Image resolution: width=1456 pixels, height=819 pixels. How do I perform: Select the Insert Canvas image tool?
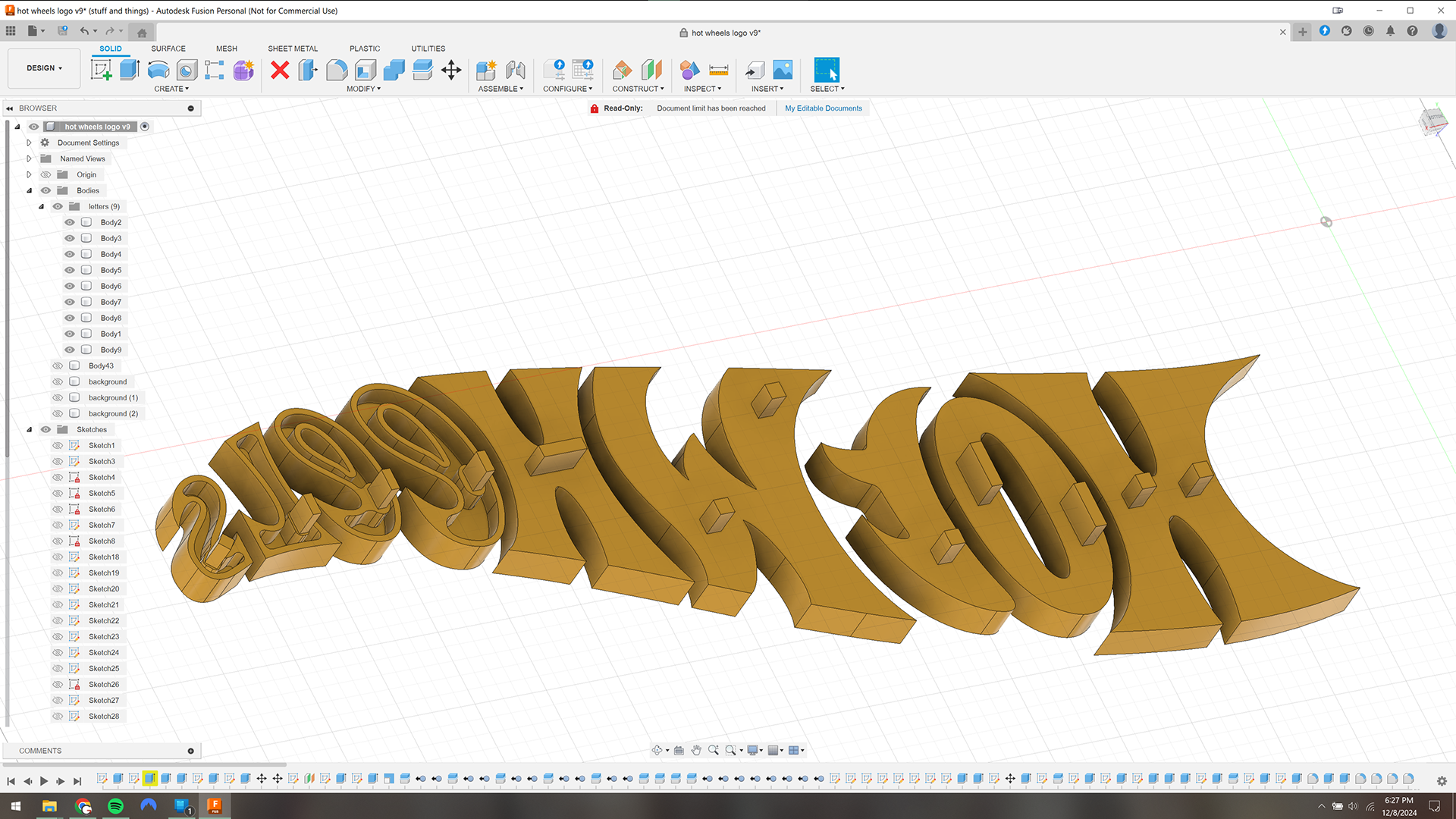coord(783,70)
